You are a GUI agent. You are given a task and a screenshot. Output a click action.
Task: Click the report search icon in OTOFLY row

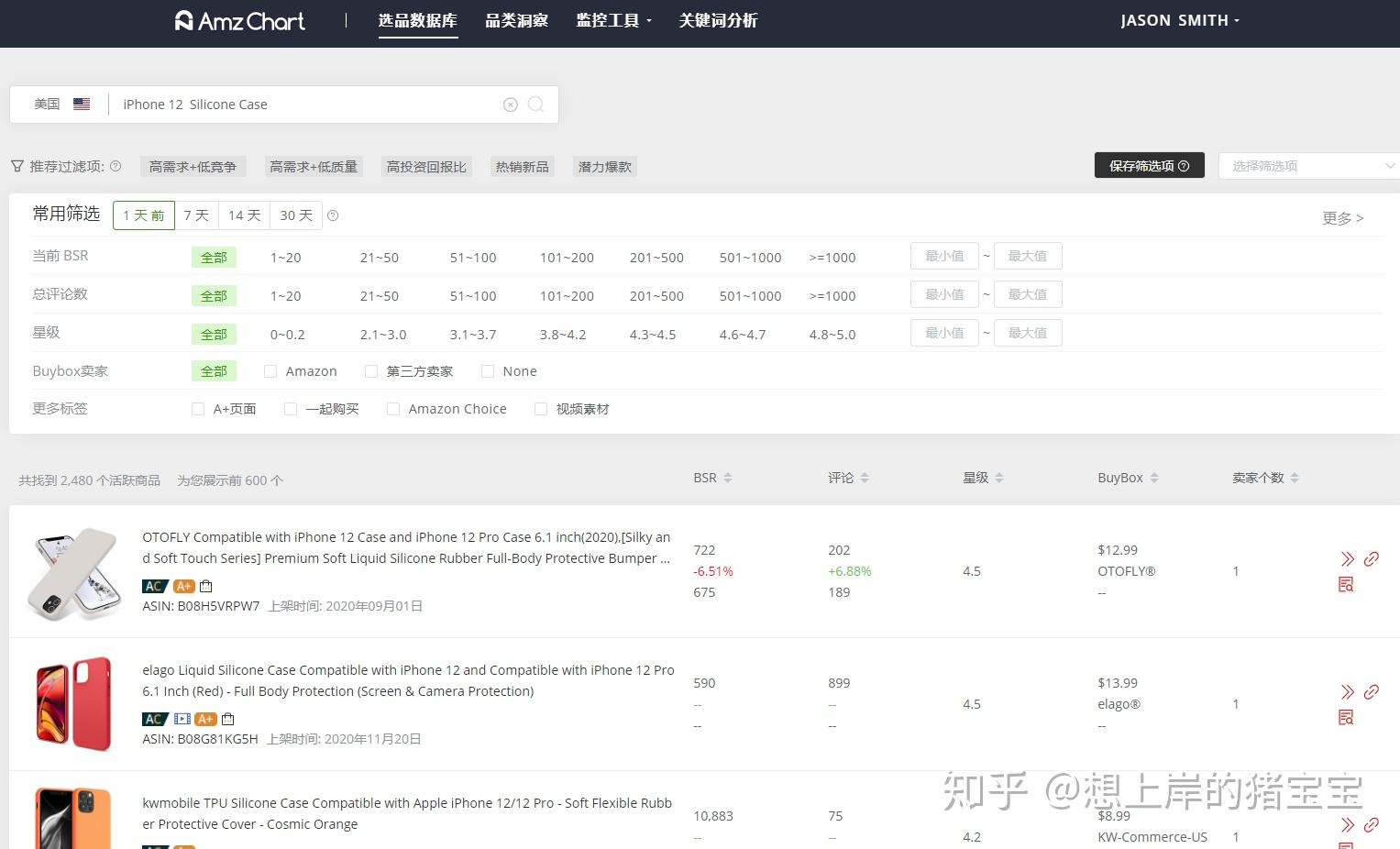tap(1347, 584)
